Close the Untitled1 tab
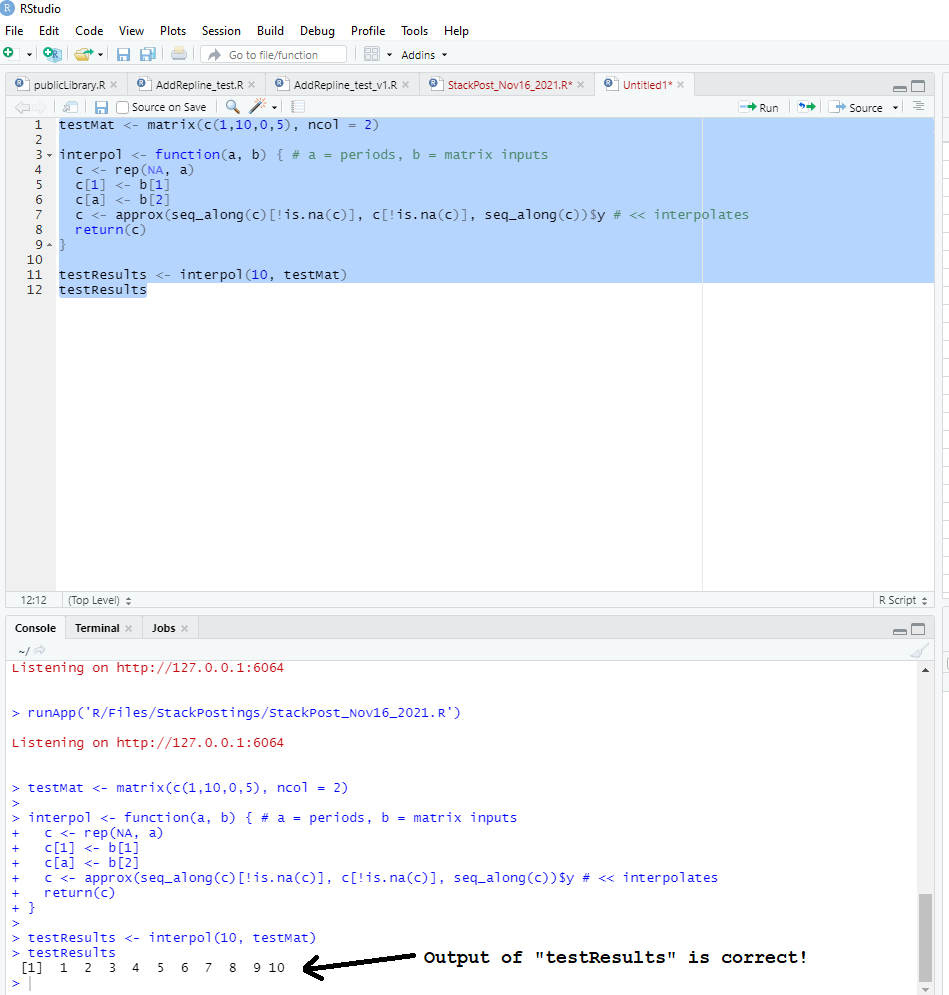Screen dimensions: 949x995 pos(681,84)
